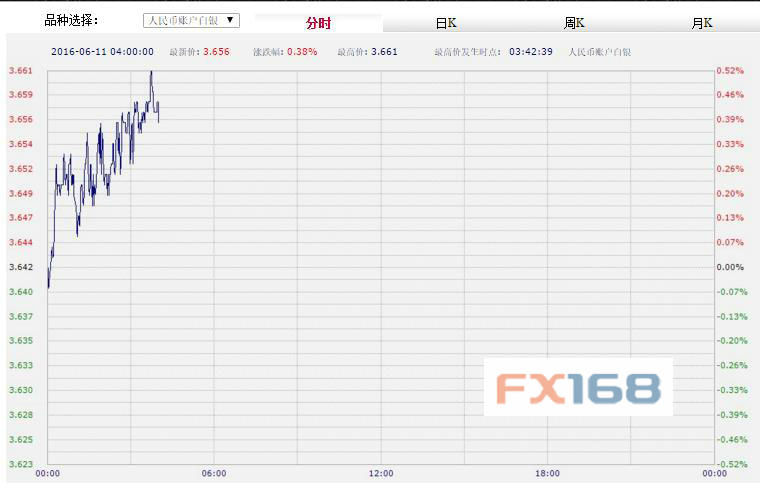This screenshot has height=488, width=760.
Task: Switch to the 月K tab
Action: click(701, 23)
